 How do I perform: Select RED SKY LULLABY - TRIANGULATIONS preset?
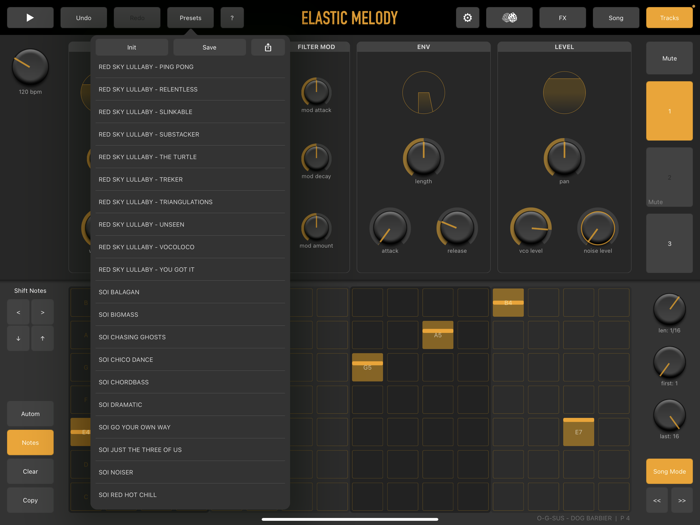190,202
